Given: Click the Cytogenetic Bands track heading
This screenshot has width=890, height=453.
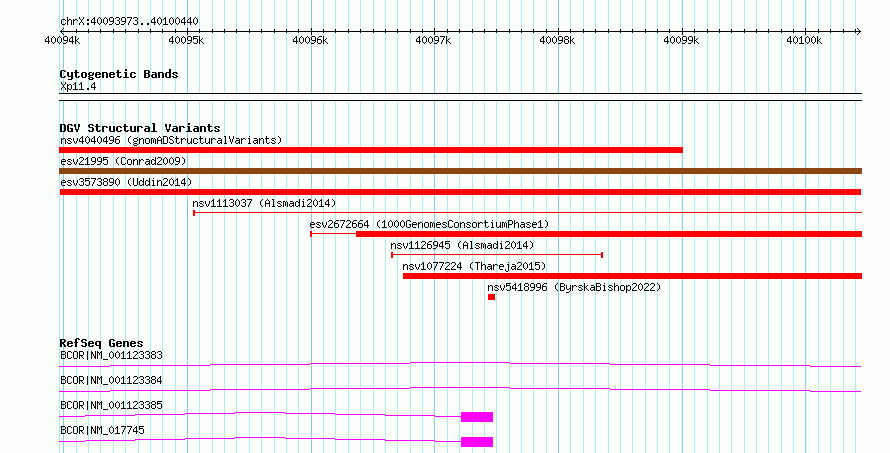Looking at the screenshot, I should point(119,74).
